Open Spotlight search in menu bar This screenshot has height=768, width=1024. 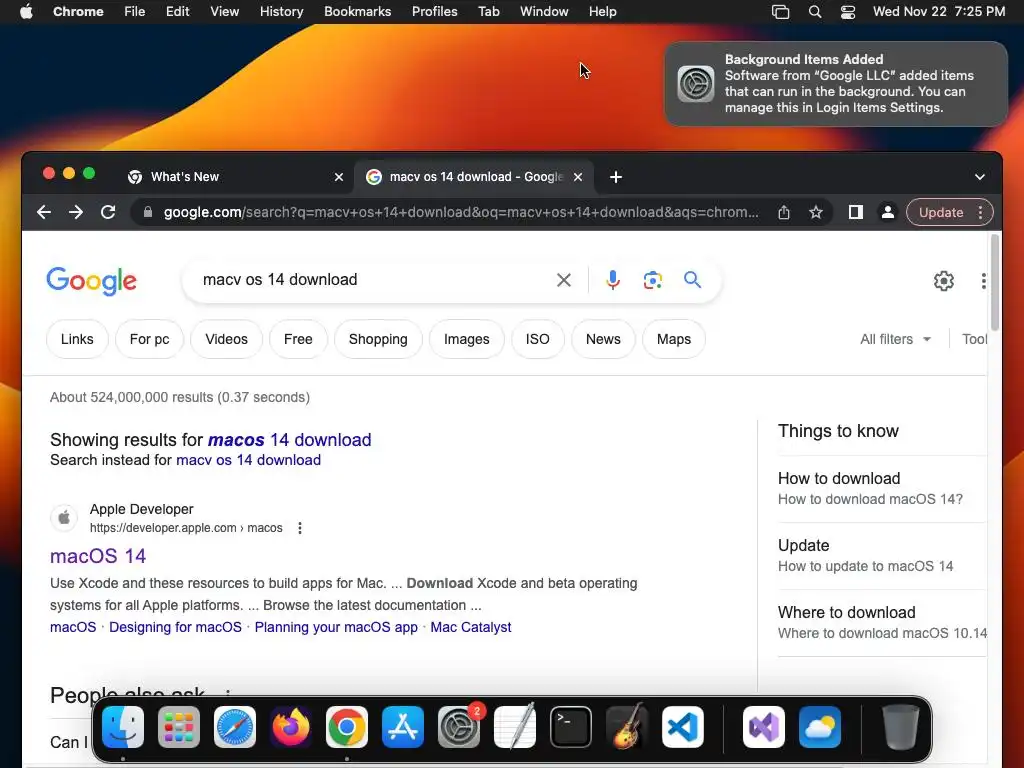pos(814,12)
